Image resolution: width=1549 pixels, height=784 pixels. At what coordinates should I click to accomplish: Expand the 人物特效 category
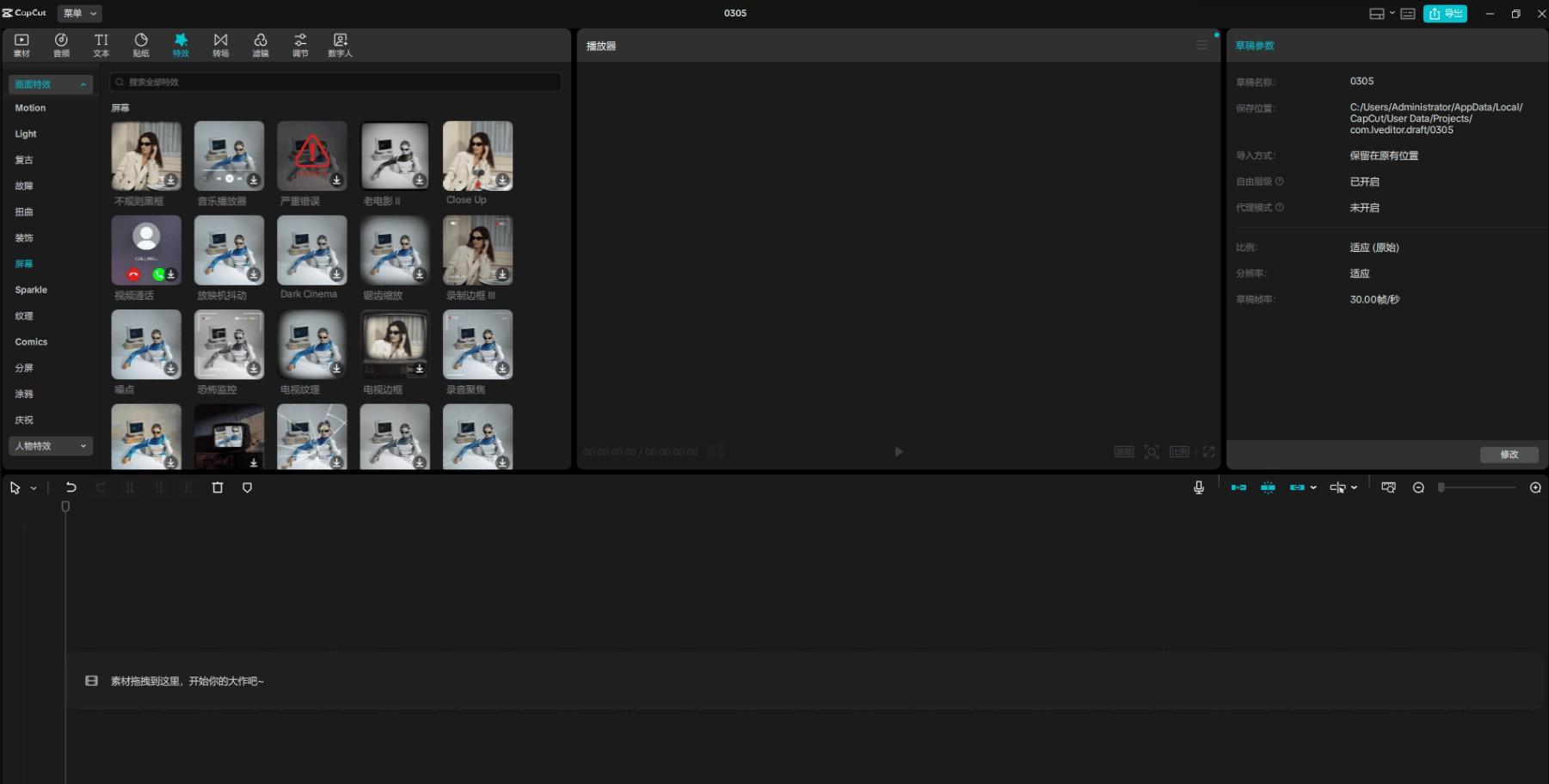tap(51, 446)
